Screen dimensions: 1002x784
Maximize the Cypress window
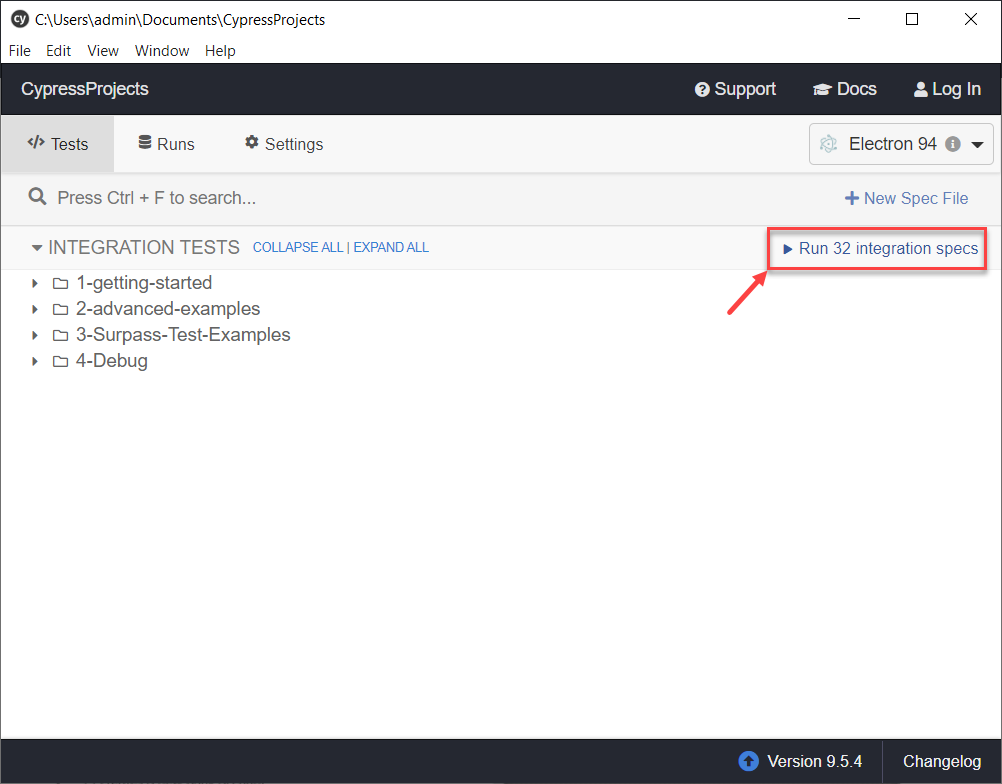(x=912, y=19)
